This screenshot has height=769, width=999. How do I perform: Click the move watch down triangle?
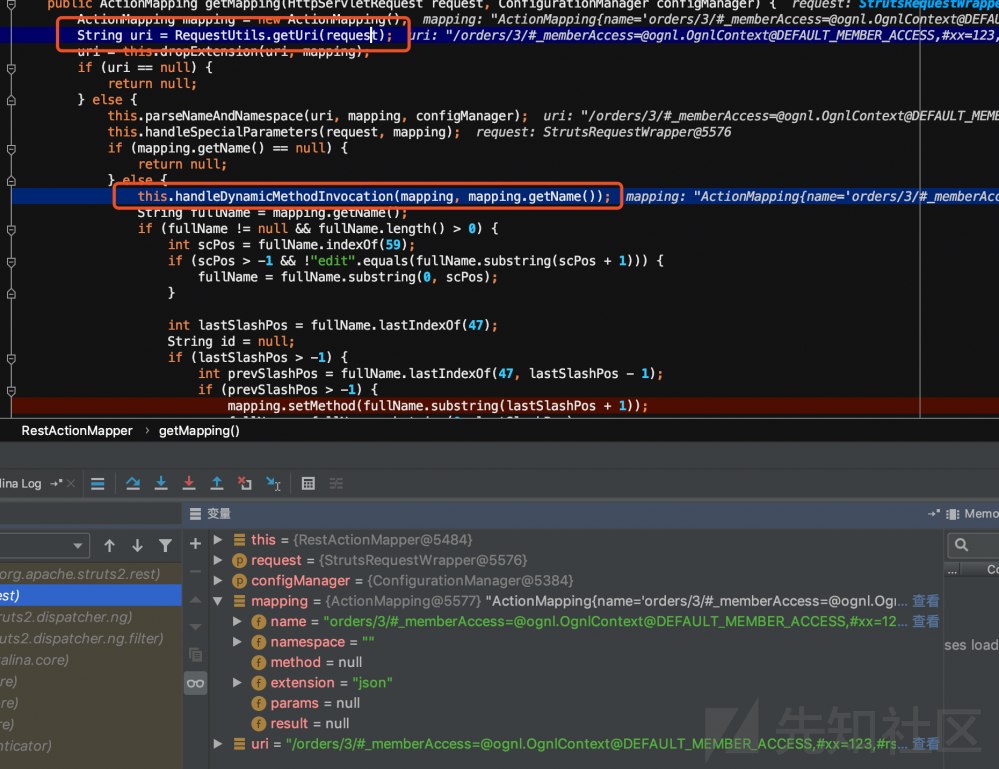click(x=196, y=627)
